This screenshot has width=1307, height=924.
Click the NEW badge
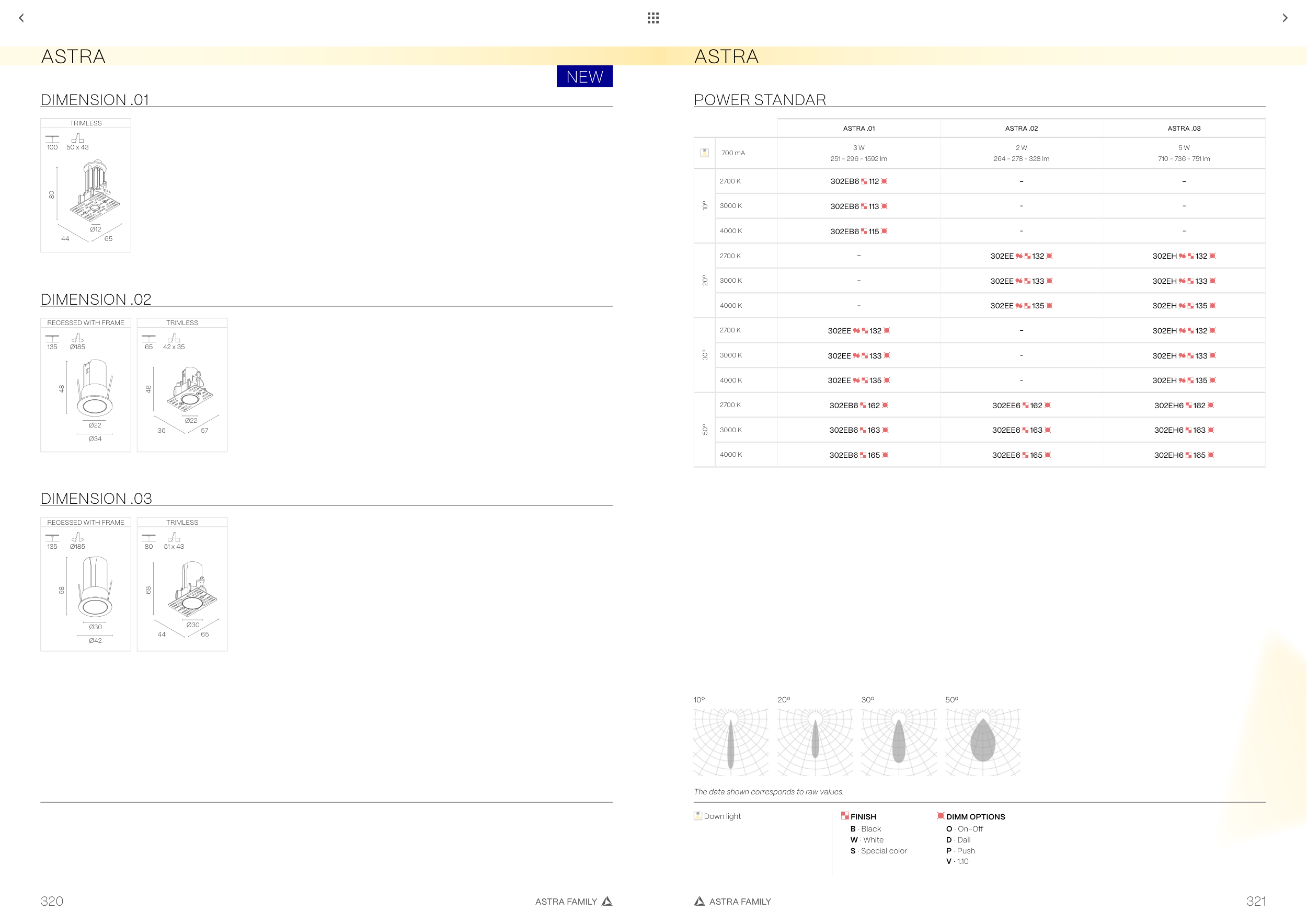(x=584, y=76)
